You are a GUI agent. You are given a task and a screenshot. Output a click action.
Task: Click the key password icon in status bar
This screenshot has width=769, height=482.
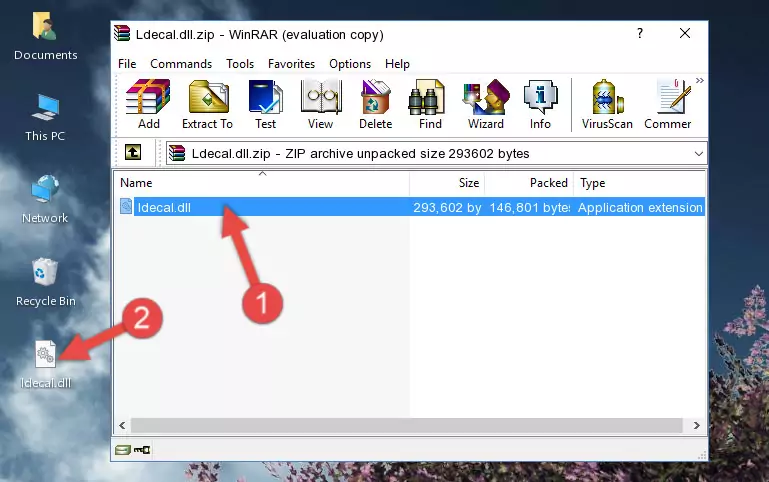coord(142,450)
